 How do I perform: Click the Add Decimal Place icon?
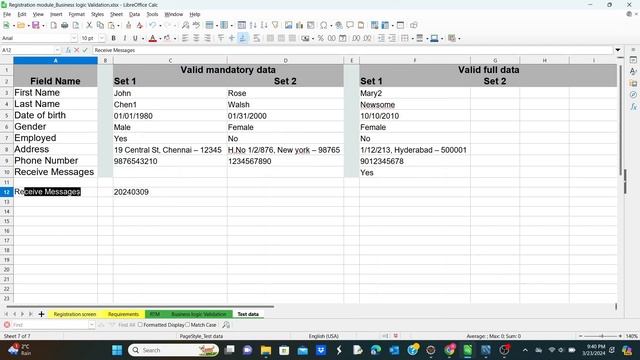pyautogui.click(x=356, y=38)
